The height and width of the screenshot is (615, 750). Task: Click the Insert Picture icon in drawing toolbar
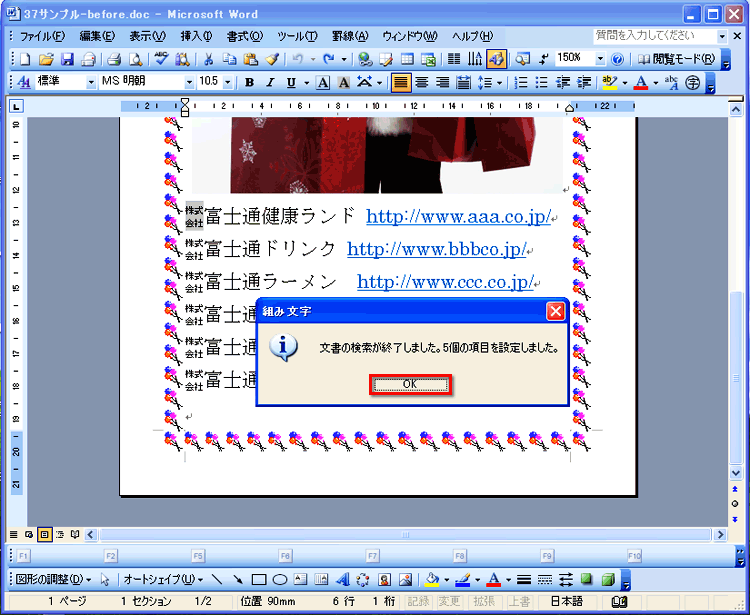click(405, 580)
